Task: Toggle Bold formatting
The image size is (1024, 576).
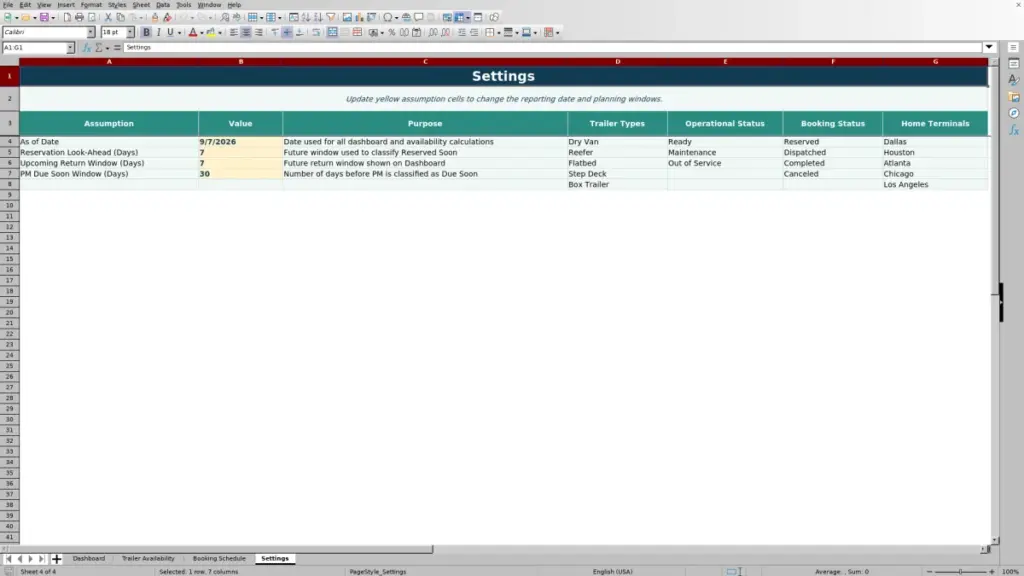Action: [x=146, y=32]
